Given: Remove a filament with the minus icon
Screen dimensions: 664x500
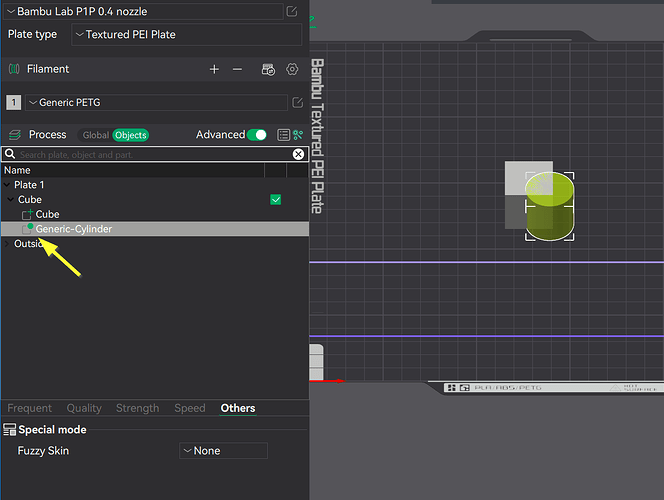Looking at the screenshot, I should (x=238, y=69).
